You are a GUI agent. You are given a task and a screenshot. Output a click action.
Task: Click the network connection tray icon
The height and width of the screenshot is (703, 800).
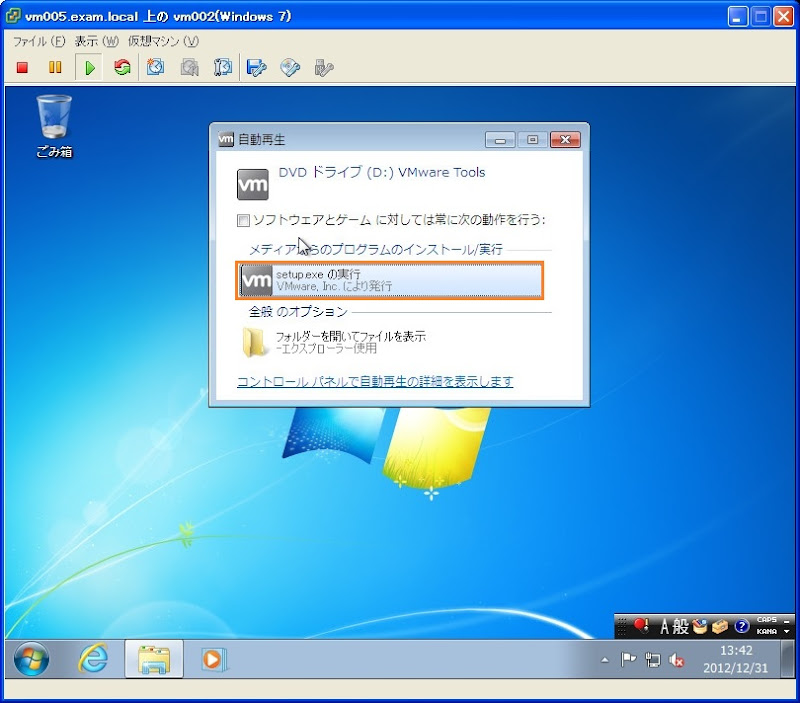tap(652, 660)
